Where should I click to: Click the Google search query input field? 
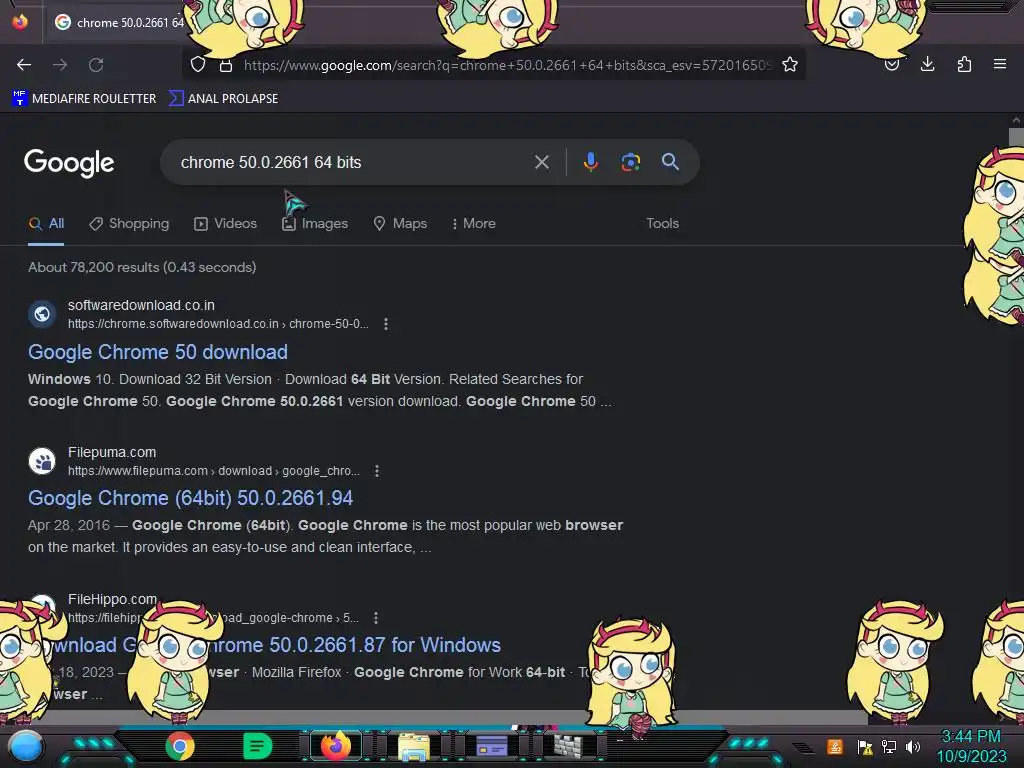[353, 162]
